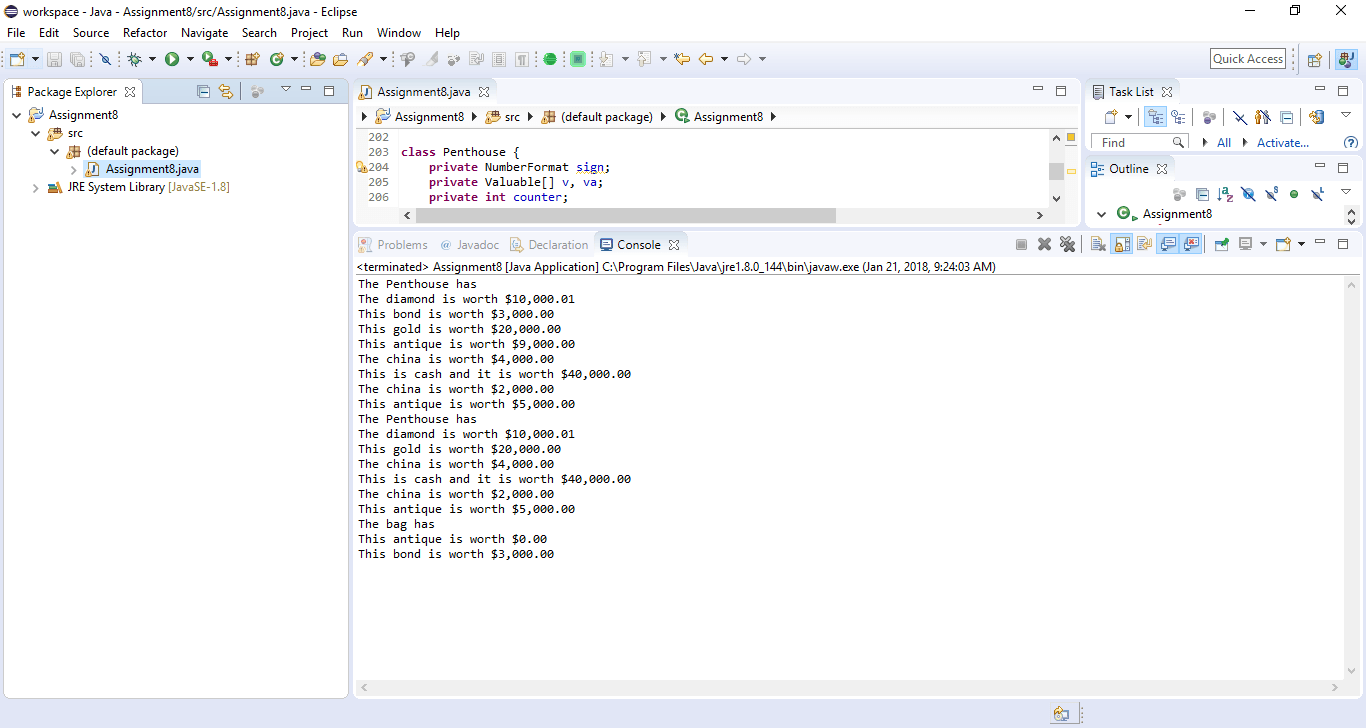Sort Outline members alphabetically
The width and height of the screenshot is (1366, 728).
click(x=1225, y=194)
